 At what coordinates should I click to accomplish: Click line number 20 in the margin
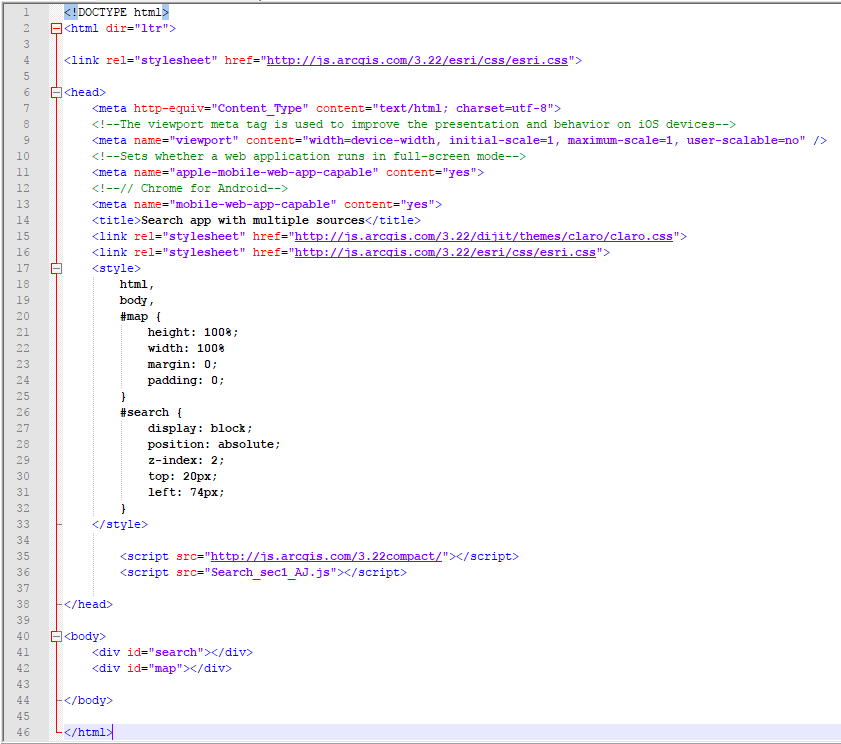tap(23, 316)
